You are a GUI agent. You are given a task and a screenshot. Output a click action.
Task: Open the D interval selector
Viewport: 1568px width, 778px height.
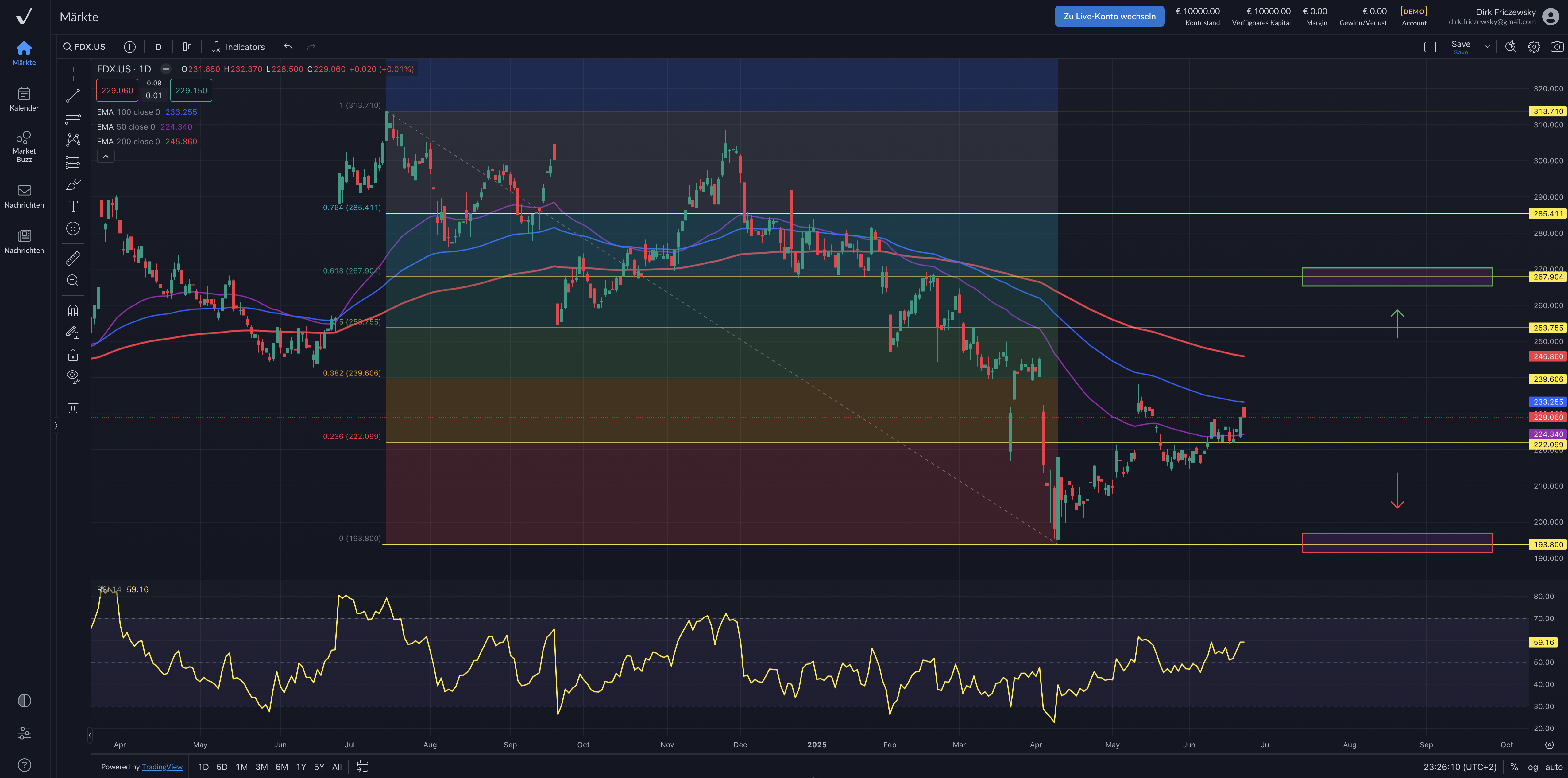(158, 46)
